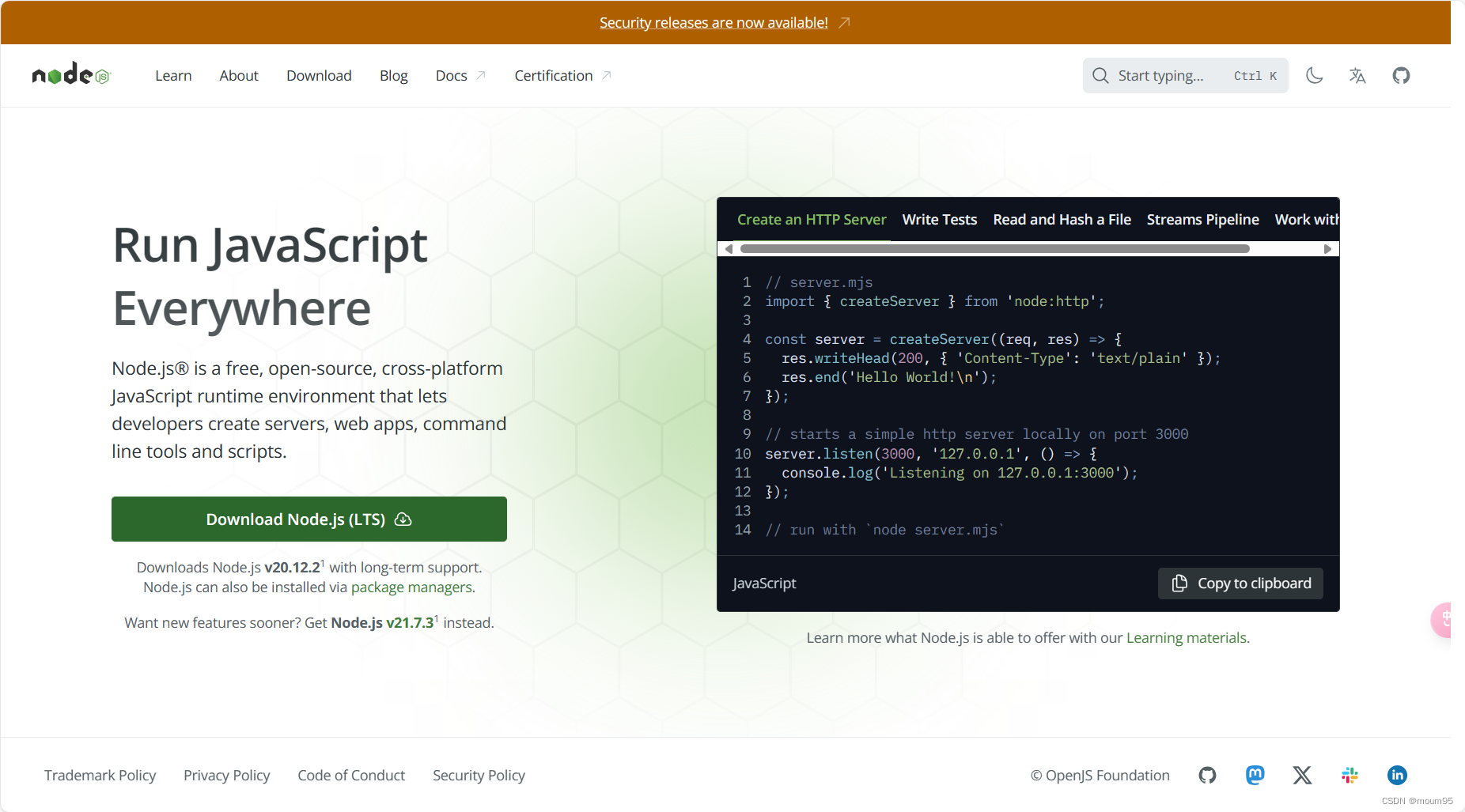Image resolution: width=1465 pixels, height=812 pixels.
Task: Click the OpenJS Foundation footer link
Action: tap(1100, 775)
